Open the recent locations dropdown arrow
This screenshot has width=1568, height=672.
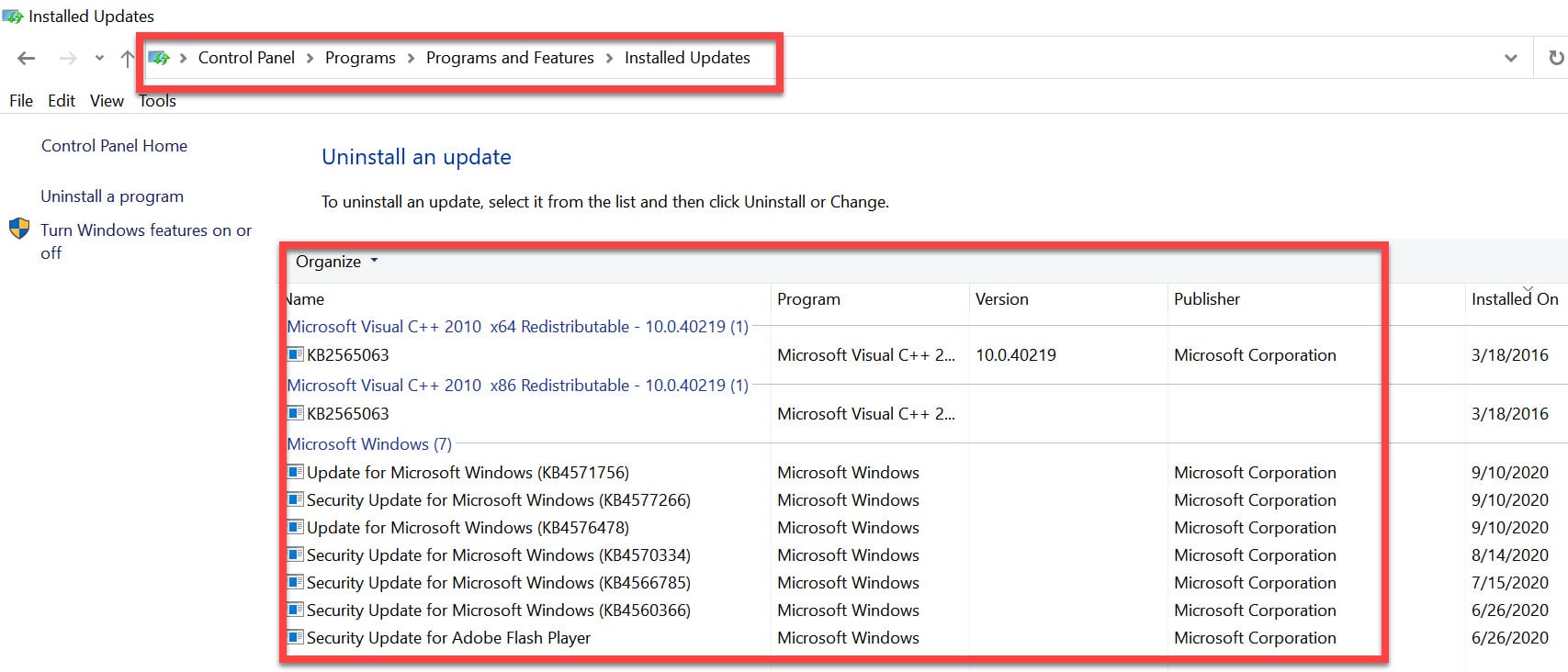[99, 59]
